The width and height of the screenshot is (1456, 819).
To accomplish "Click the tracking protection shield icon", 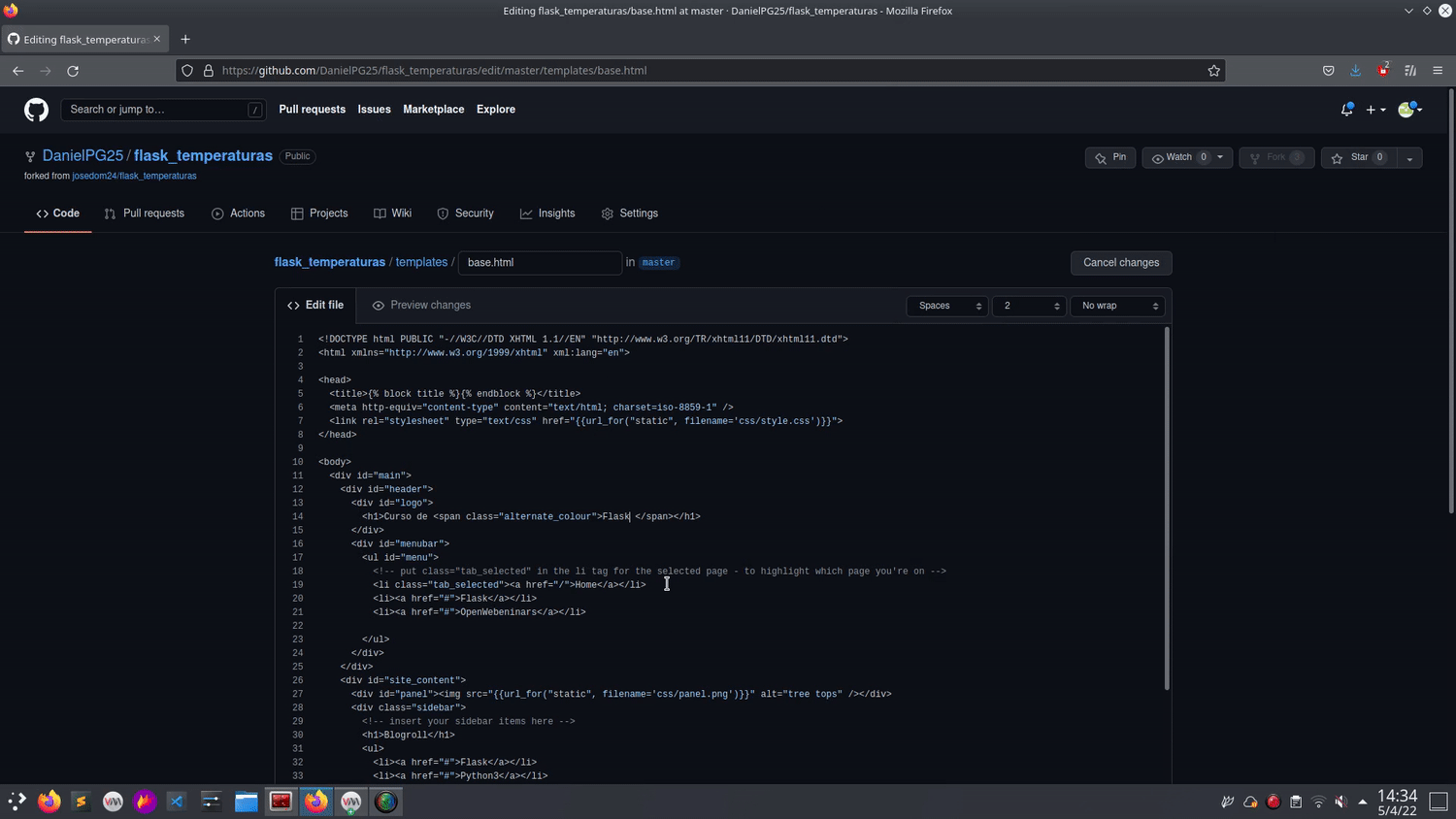I will [188, 71].
